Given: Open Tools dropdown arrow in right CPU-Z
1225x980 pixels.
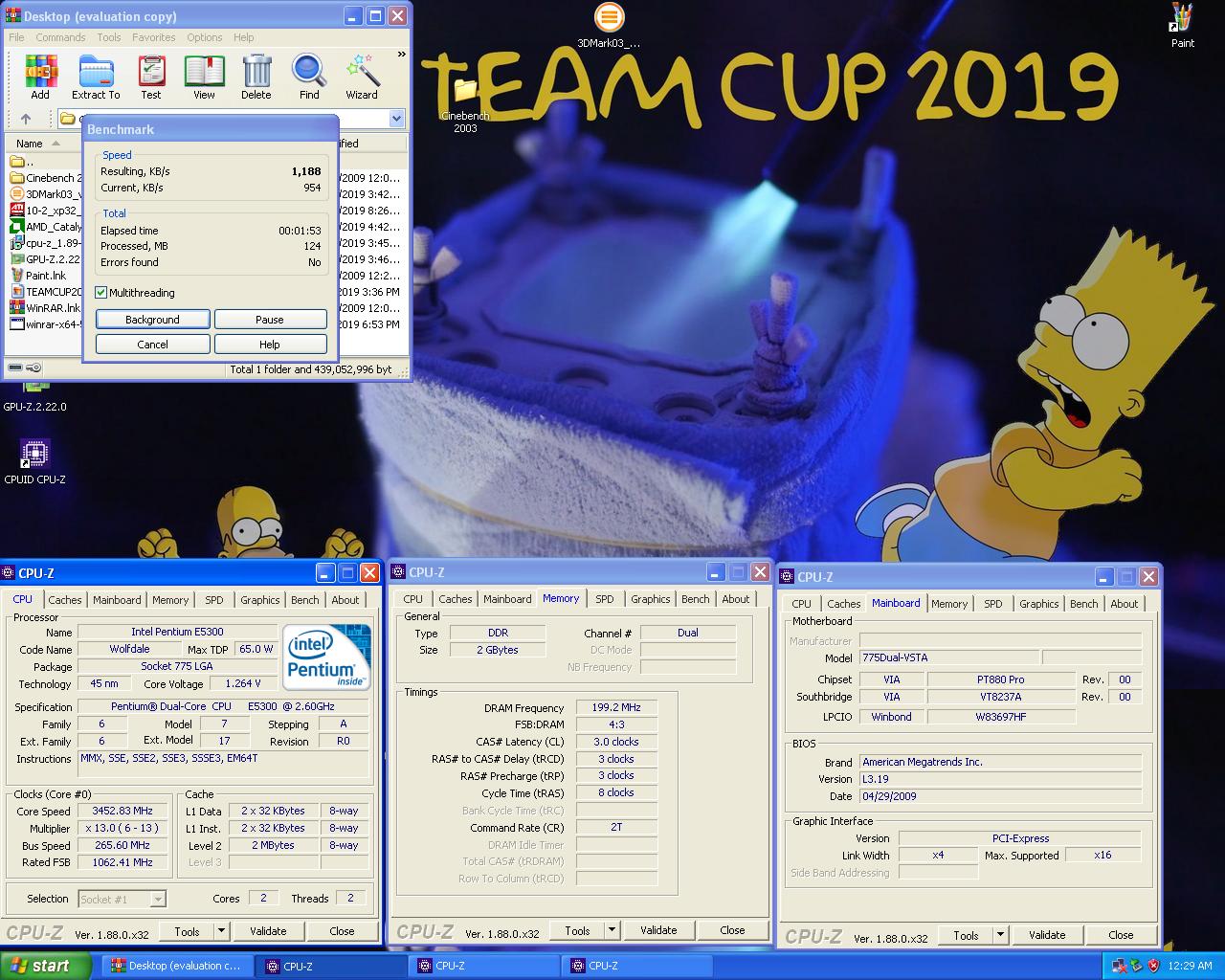Looking at the screenshot, I should [1000, 935].
